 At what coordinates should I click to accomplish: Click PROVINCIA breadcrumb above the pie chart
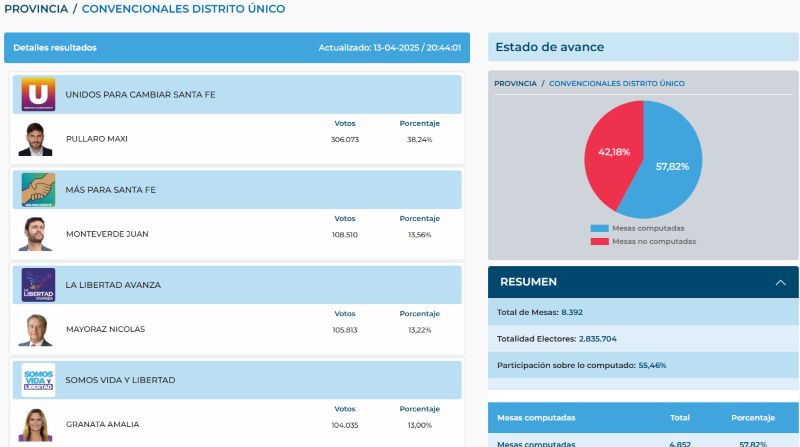click(x=515, y=83)
